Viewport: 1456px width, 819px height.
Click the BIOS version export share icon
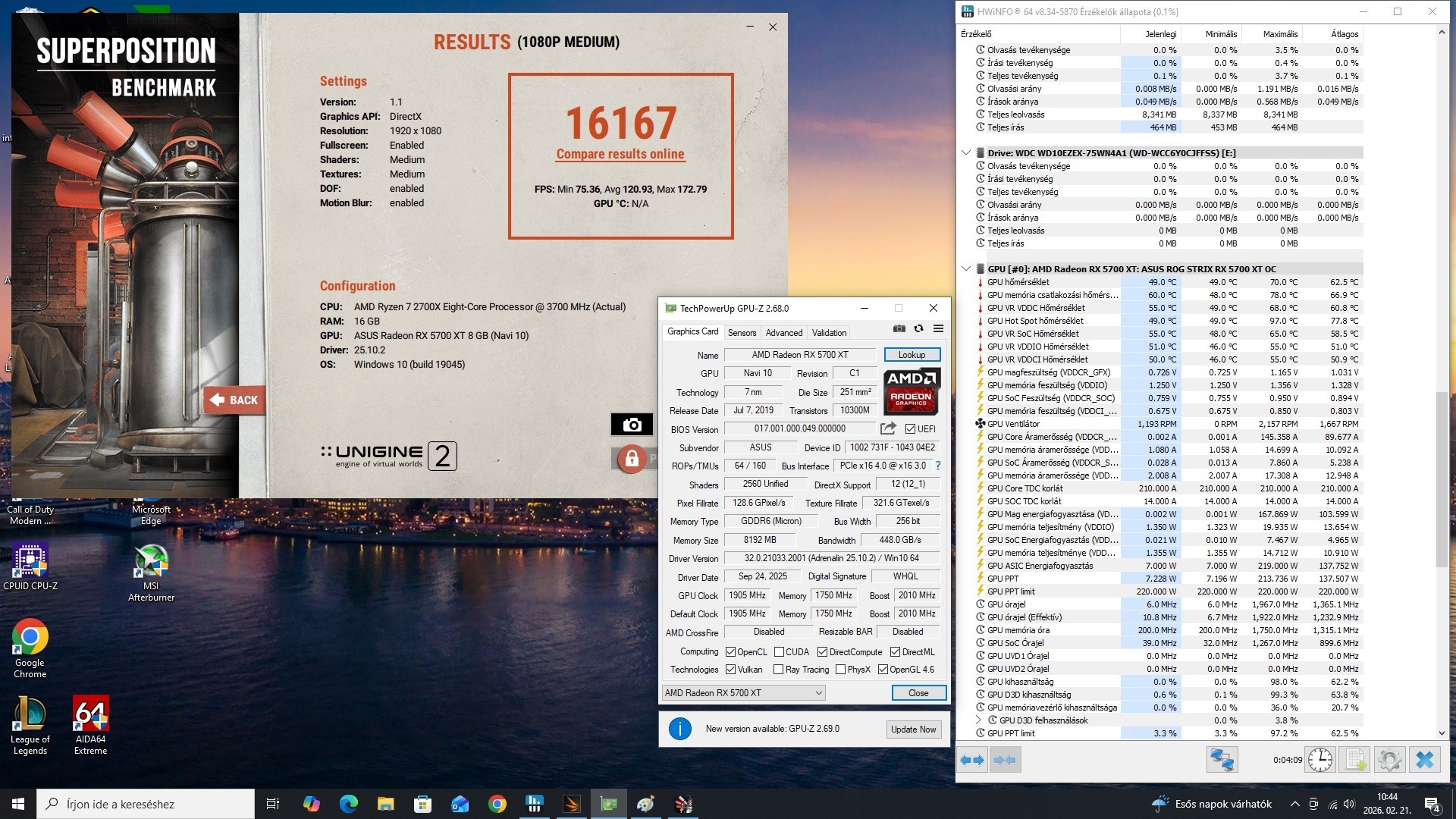tap(888, 428)
